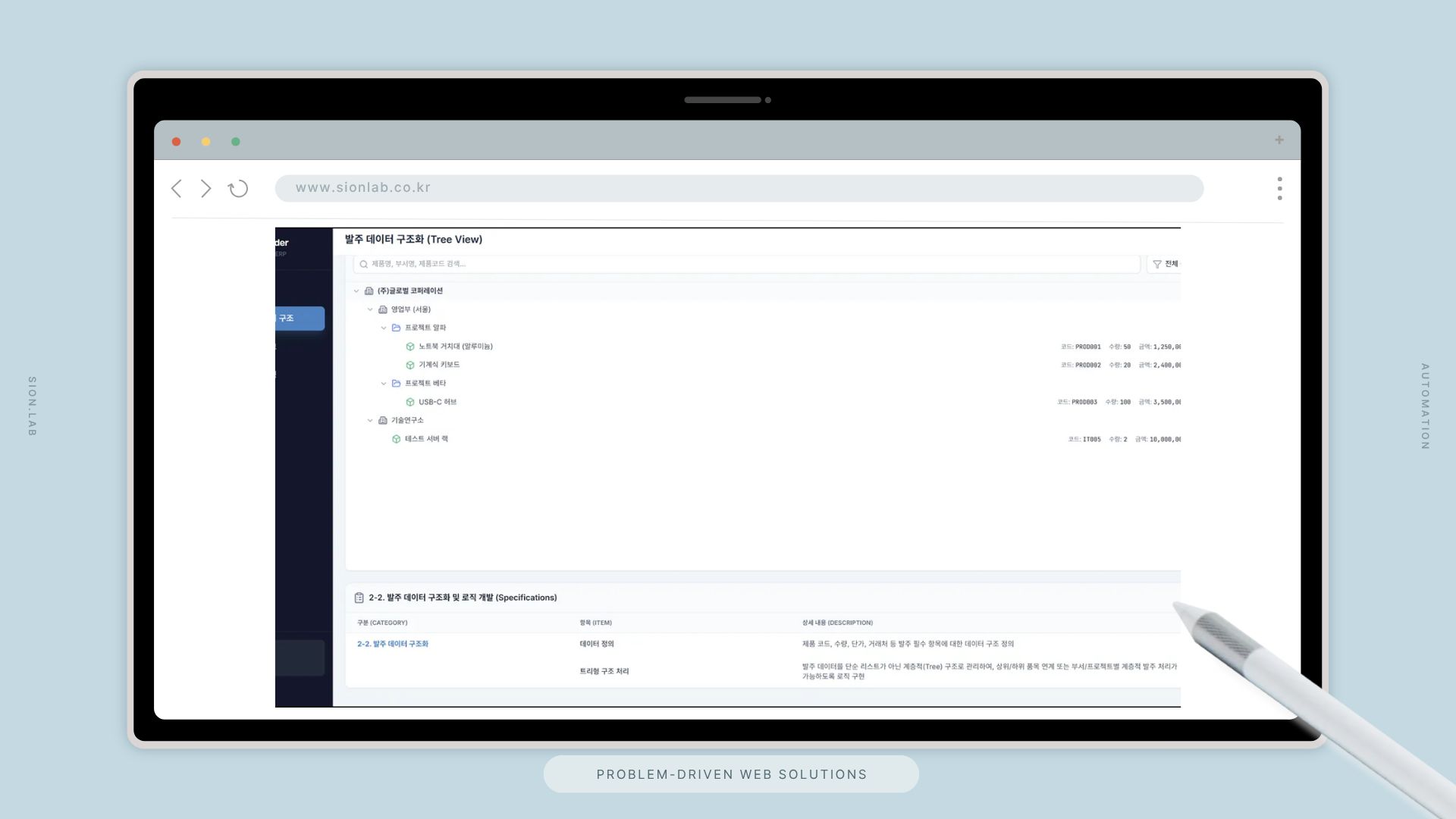Click the 2-2. 발주 데이터 구조화 link
This screenshot has width=1456, height=819.
click(x=393, y=644)
